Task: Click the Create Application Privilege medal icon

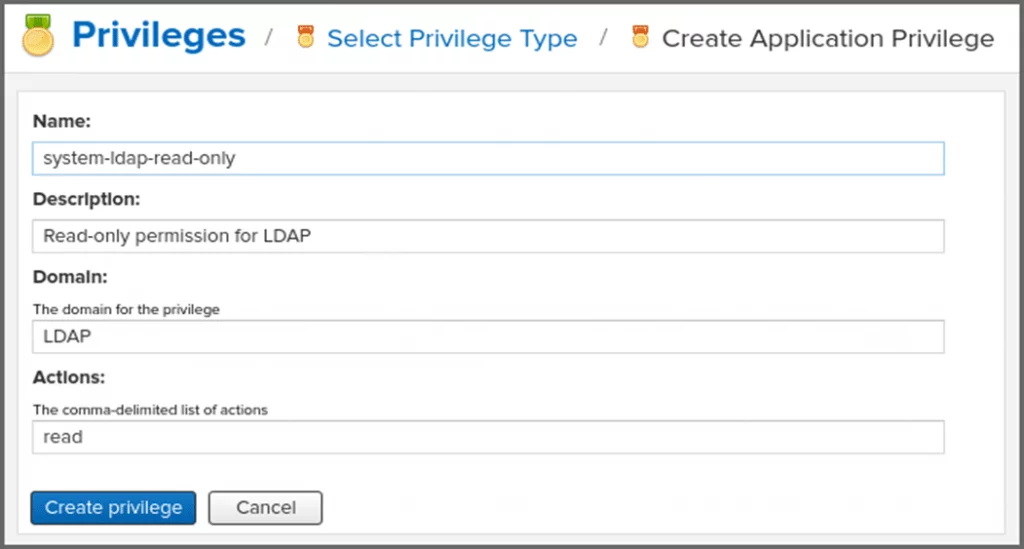Action: pos(640,38)
